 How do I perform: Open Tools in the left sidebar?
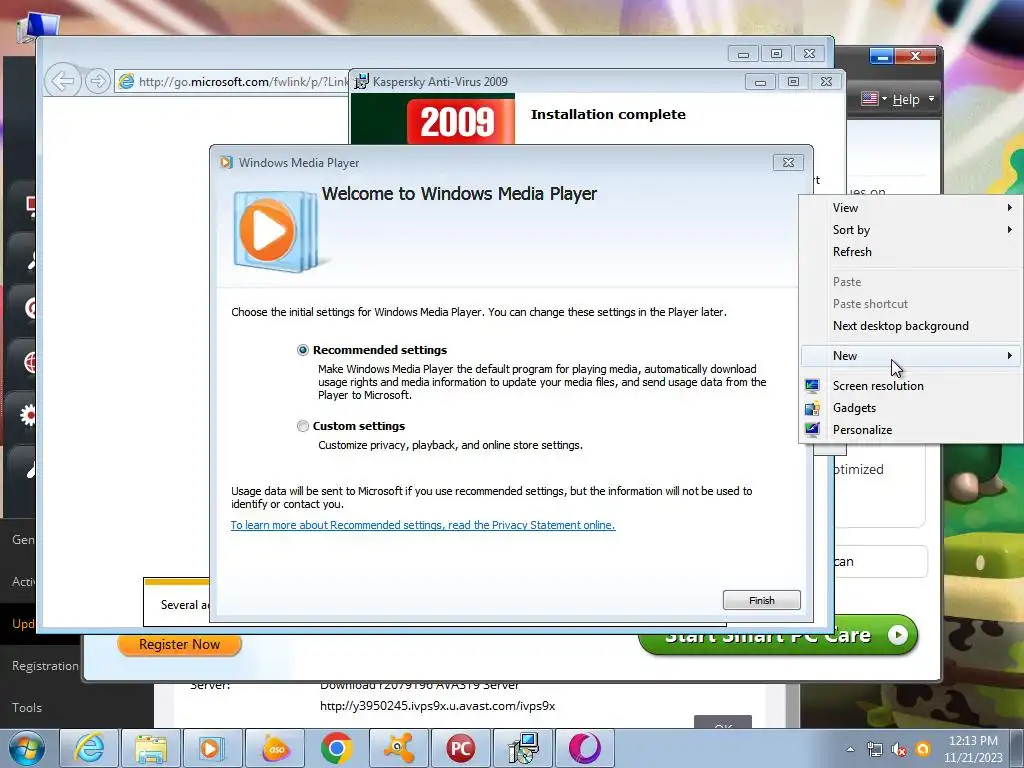click(27, 708)
